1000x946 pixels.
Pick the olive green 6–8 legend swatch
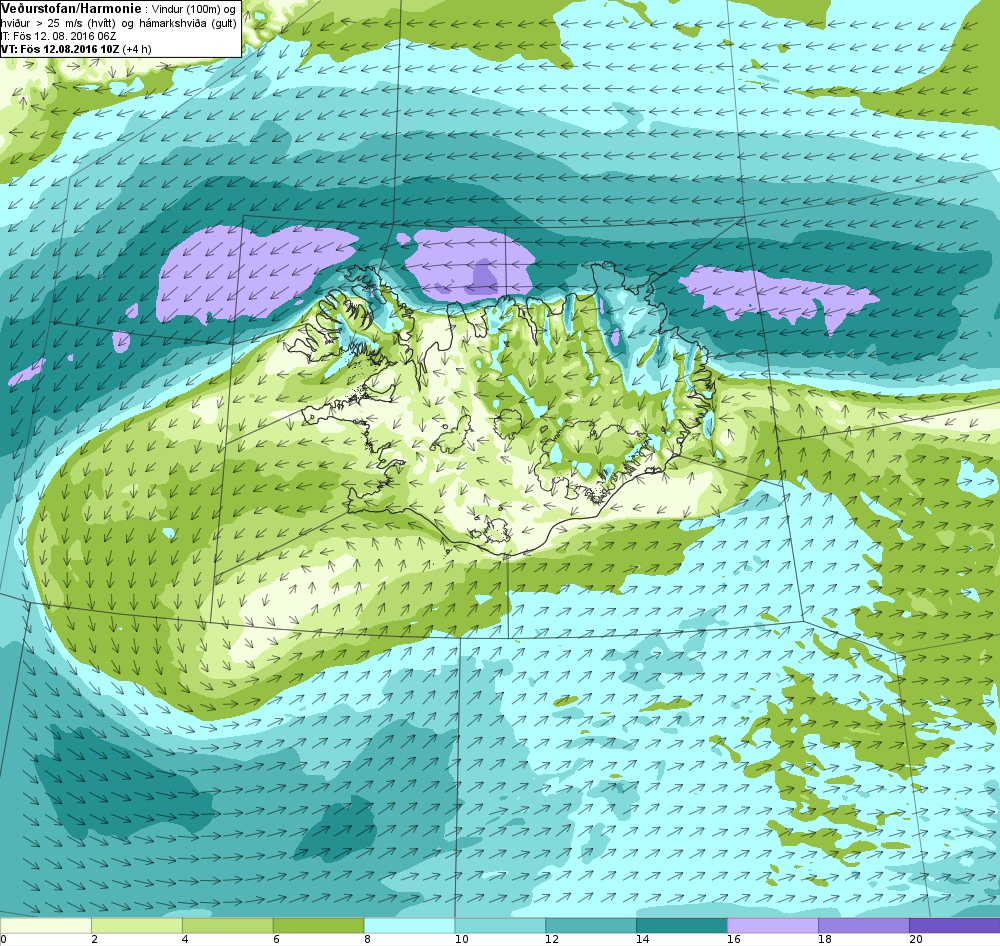coord(318,926)
